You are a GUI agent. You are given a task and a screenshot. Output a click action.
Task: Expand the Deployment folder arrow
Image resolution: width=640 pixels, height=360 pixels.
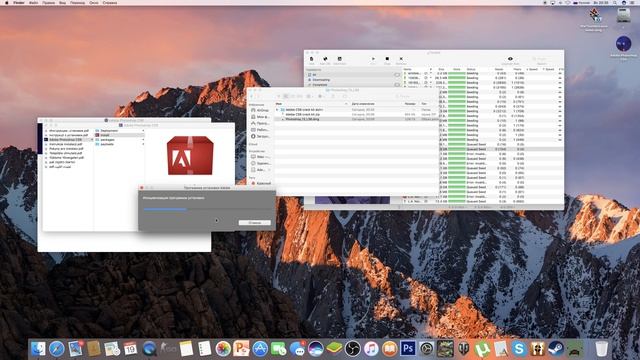pyautogui.click(x=143, y=131)
